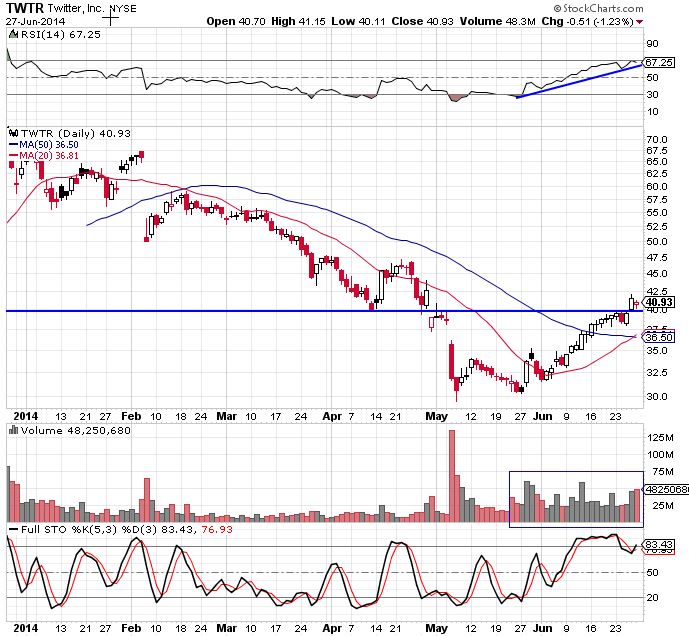Click the date 27-Jun-2014

35,22
